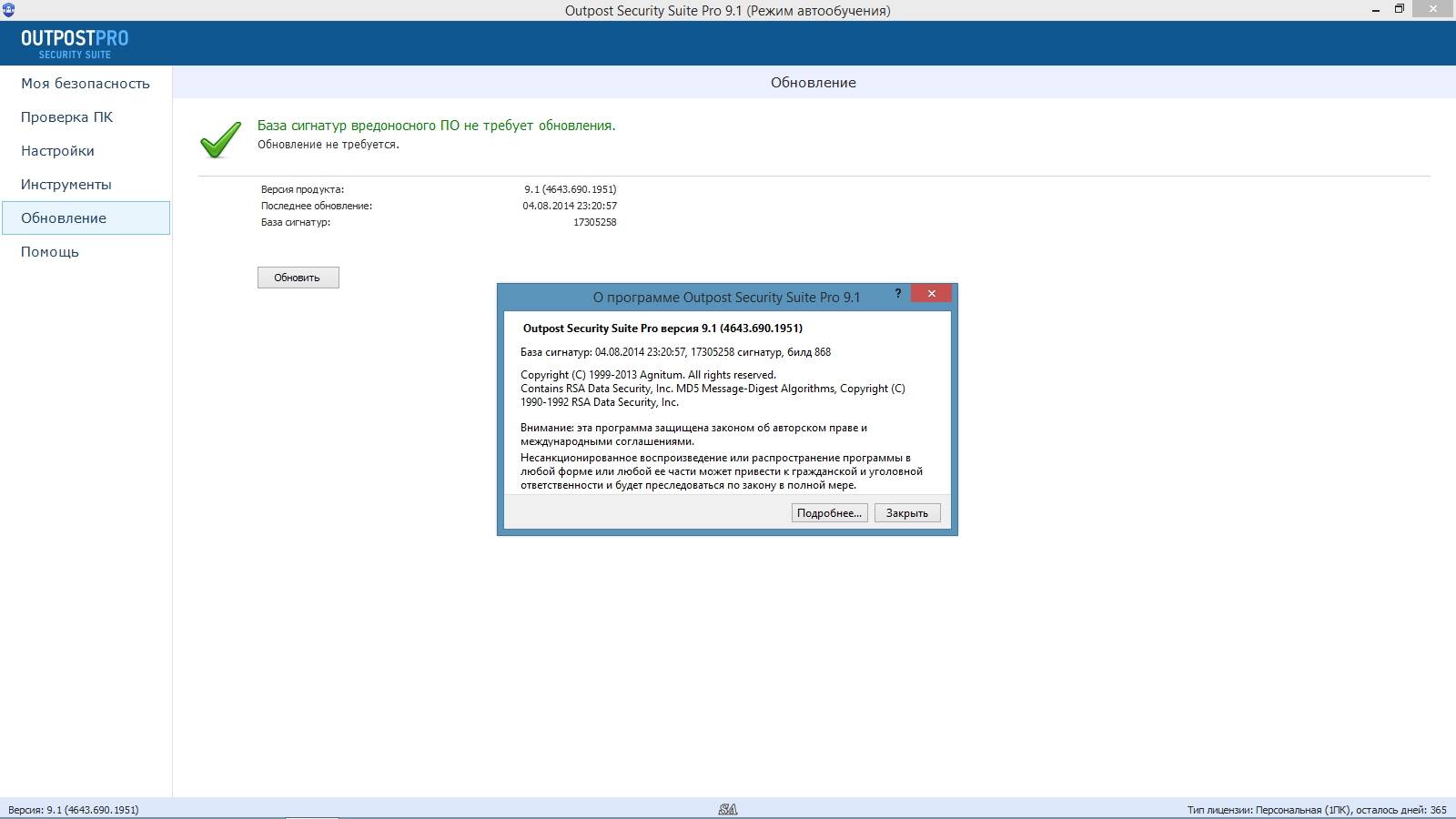Click last update date 04.08.2014 23:20:57 value
This screenshot has width=1456, height=819.
click(x=570, y=206)
